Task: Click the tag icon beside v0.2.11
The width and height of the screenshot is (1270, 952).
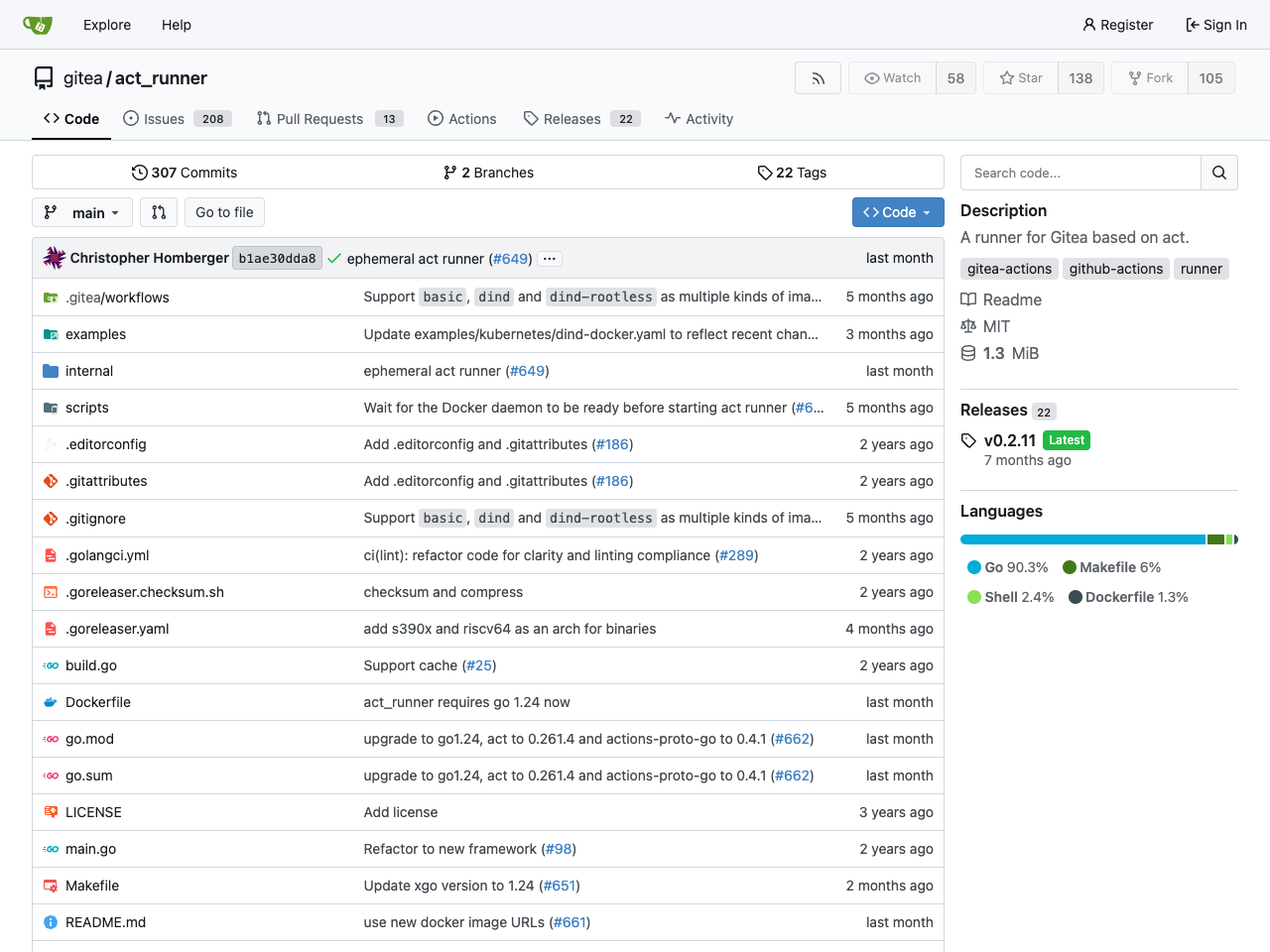Action: pos(969,440)
